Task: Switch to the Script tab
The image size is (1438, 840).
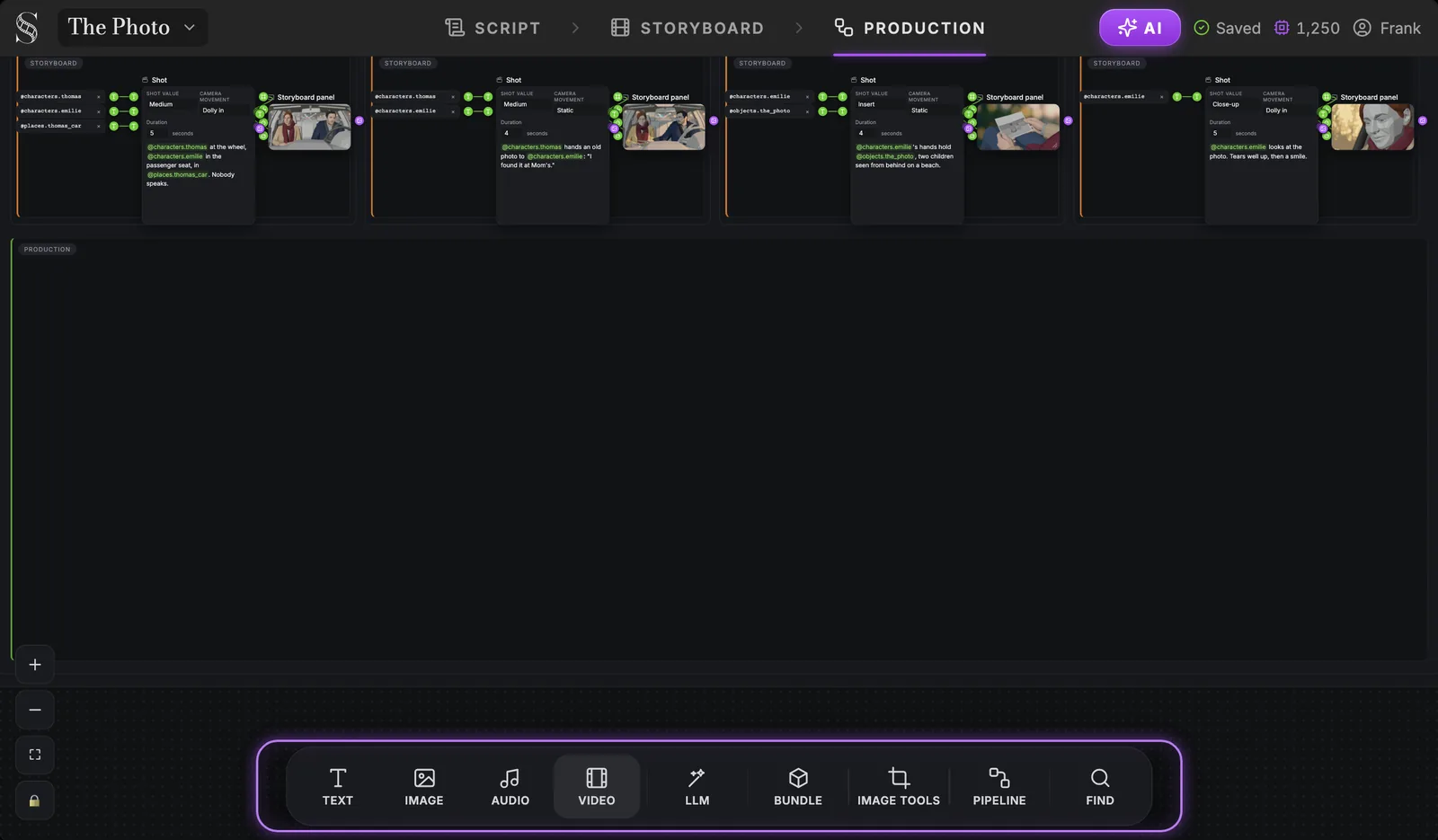Action: tap(493, 28)
